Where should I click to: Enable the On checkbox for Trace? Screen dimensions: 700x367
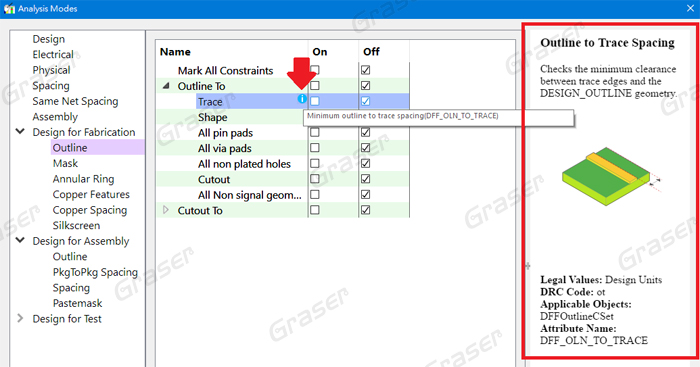pos(315,101)
